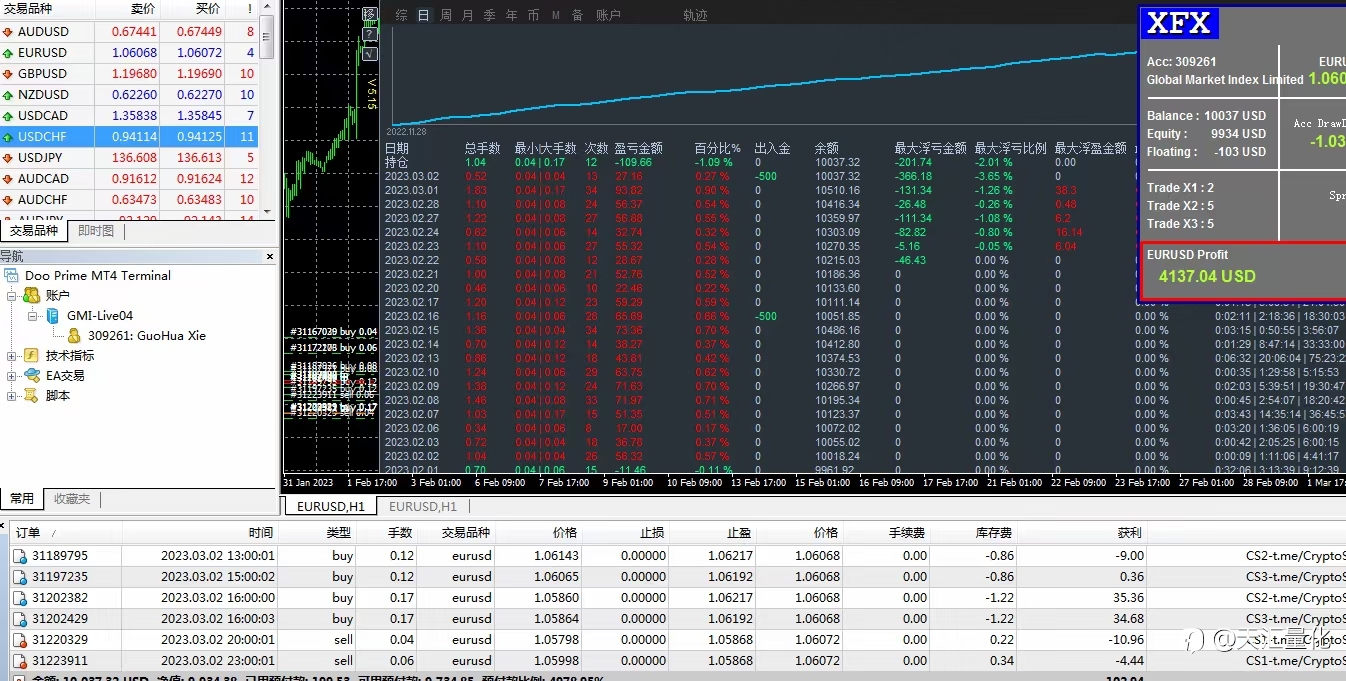The width and height of the screenshot is (1346, 681).
Task: Click the AUDCAD direction arrow icon
Action: [8, 179]
